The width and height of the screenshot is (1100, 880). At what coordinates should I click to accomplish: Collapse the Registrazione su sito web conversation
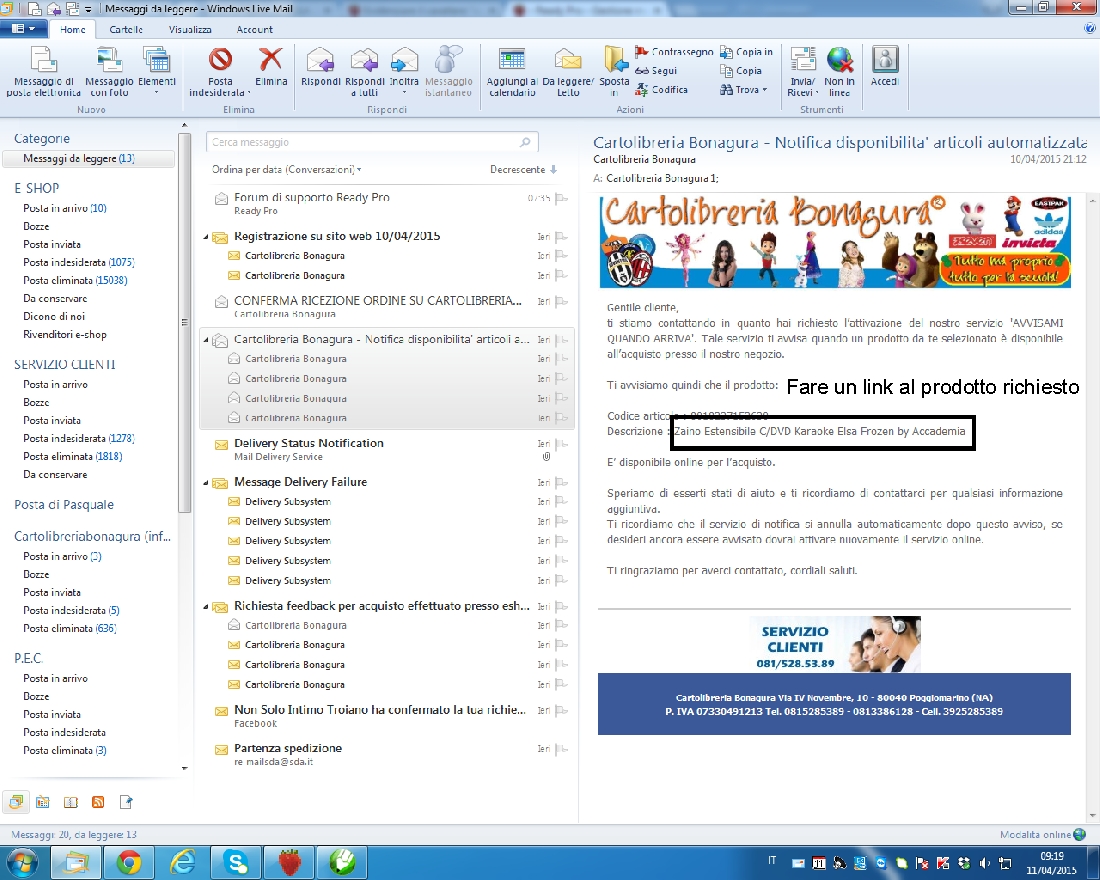[x=206, y=237]
